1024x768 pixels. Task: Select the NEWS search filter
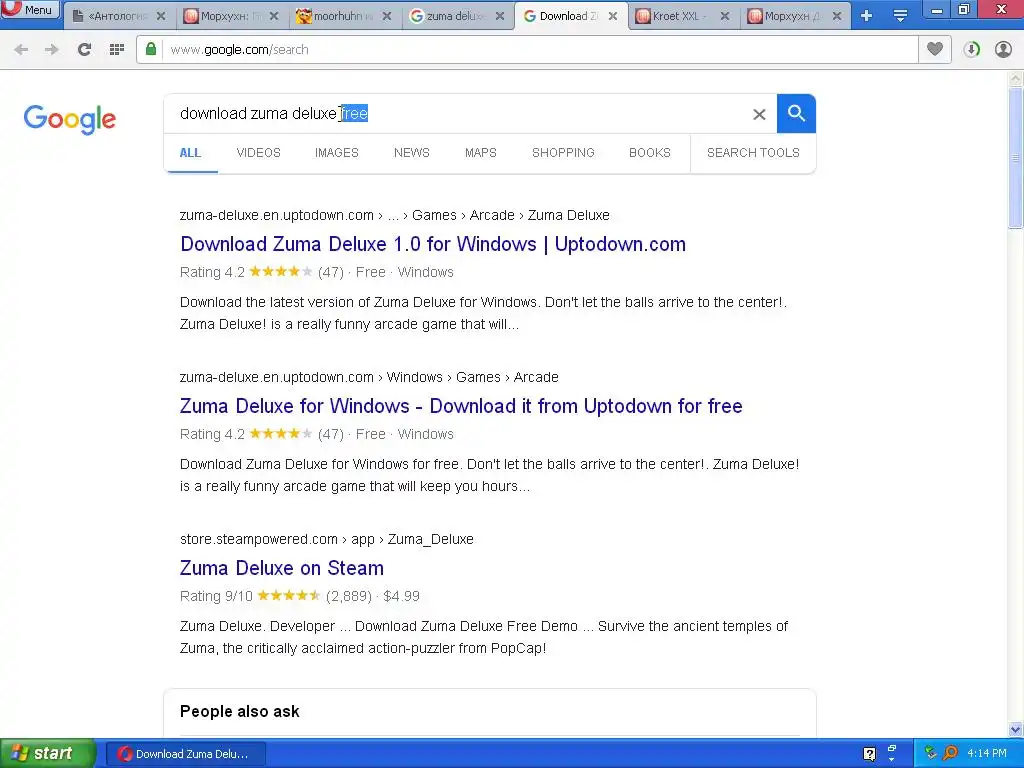coord(411,153)
